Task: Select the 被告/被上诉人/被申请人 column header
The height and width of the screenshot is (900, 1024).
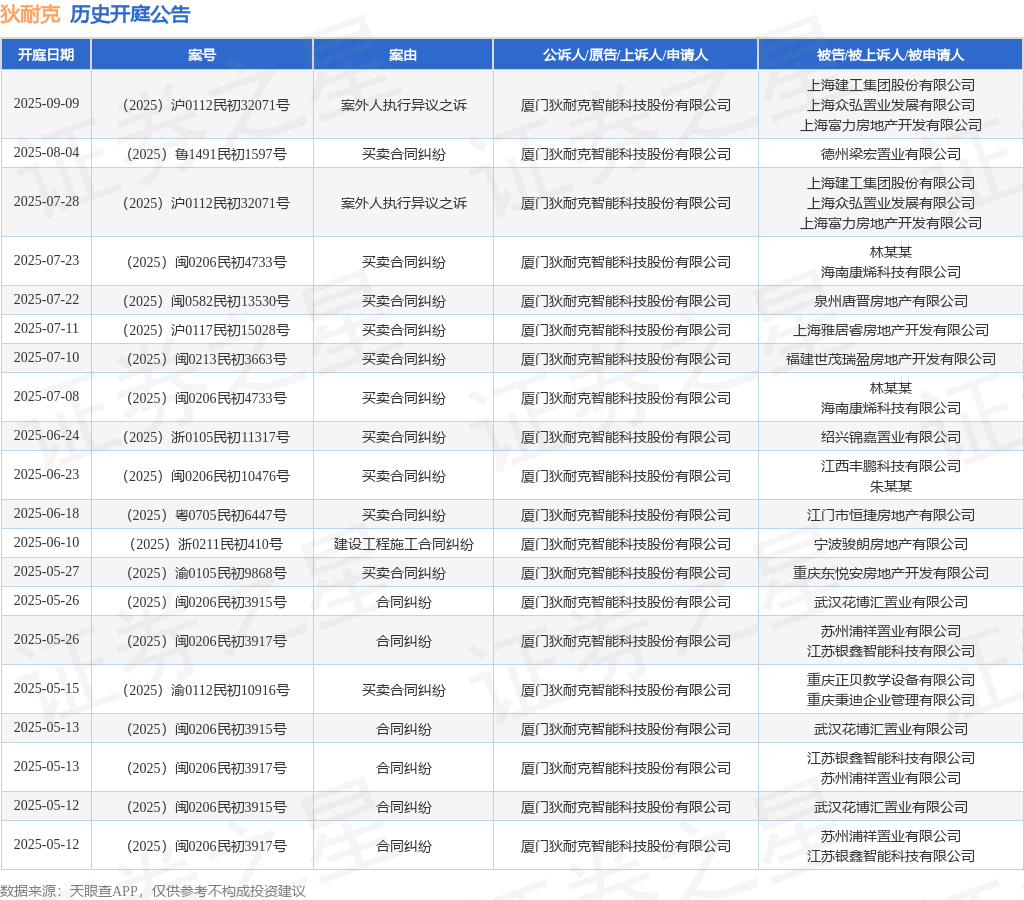Action: pyautogui.click(x=891, y=55)
